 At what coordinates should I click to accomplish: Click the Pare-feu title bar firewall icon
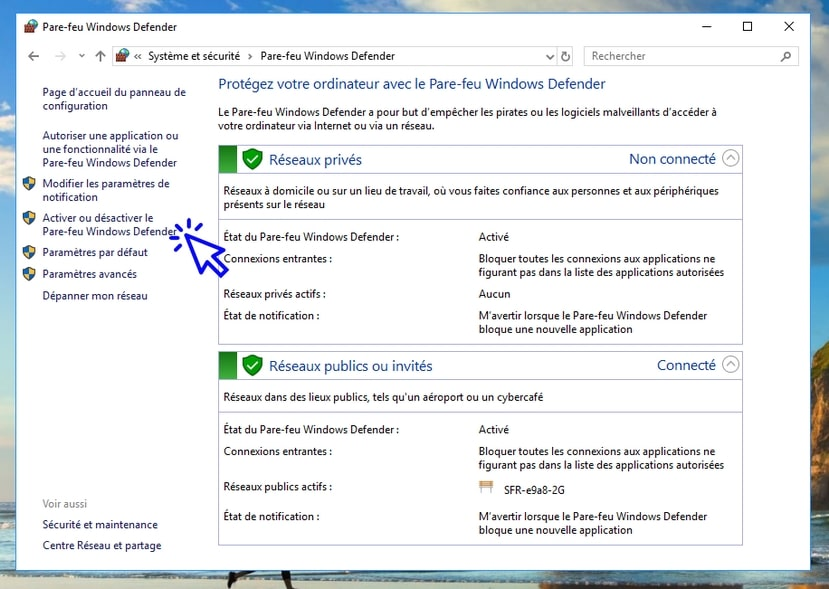(x=31, y=26)
